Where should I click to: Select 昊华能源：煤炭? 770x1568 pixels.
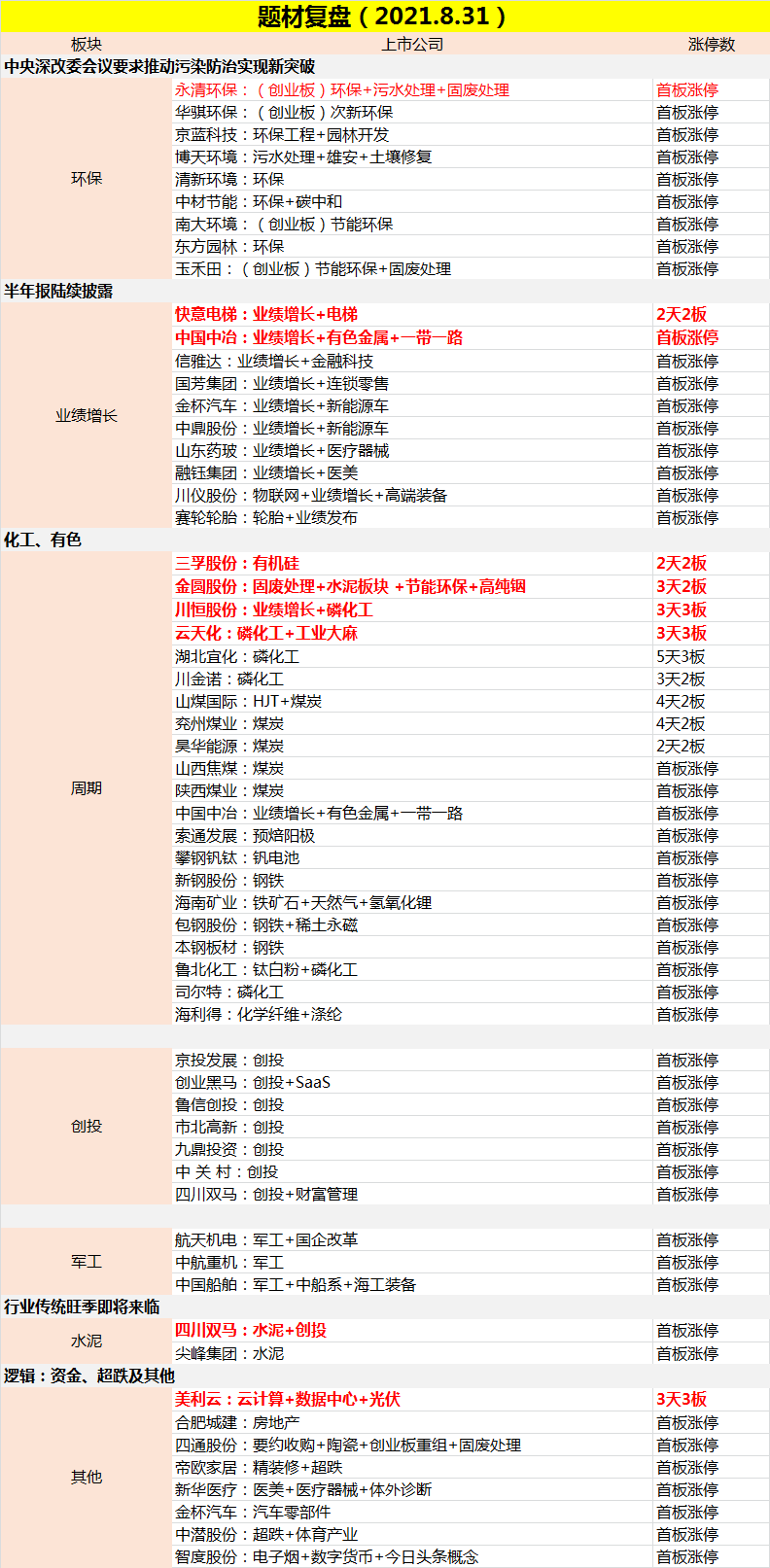coord(229,747)
